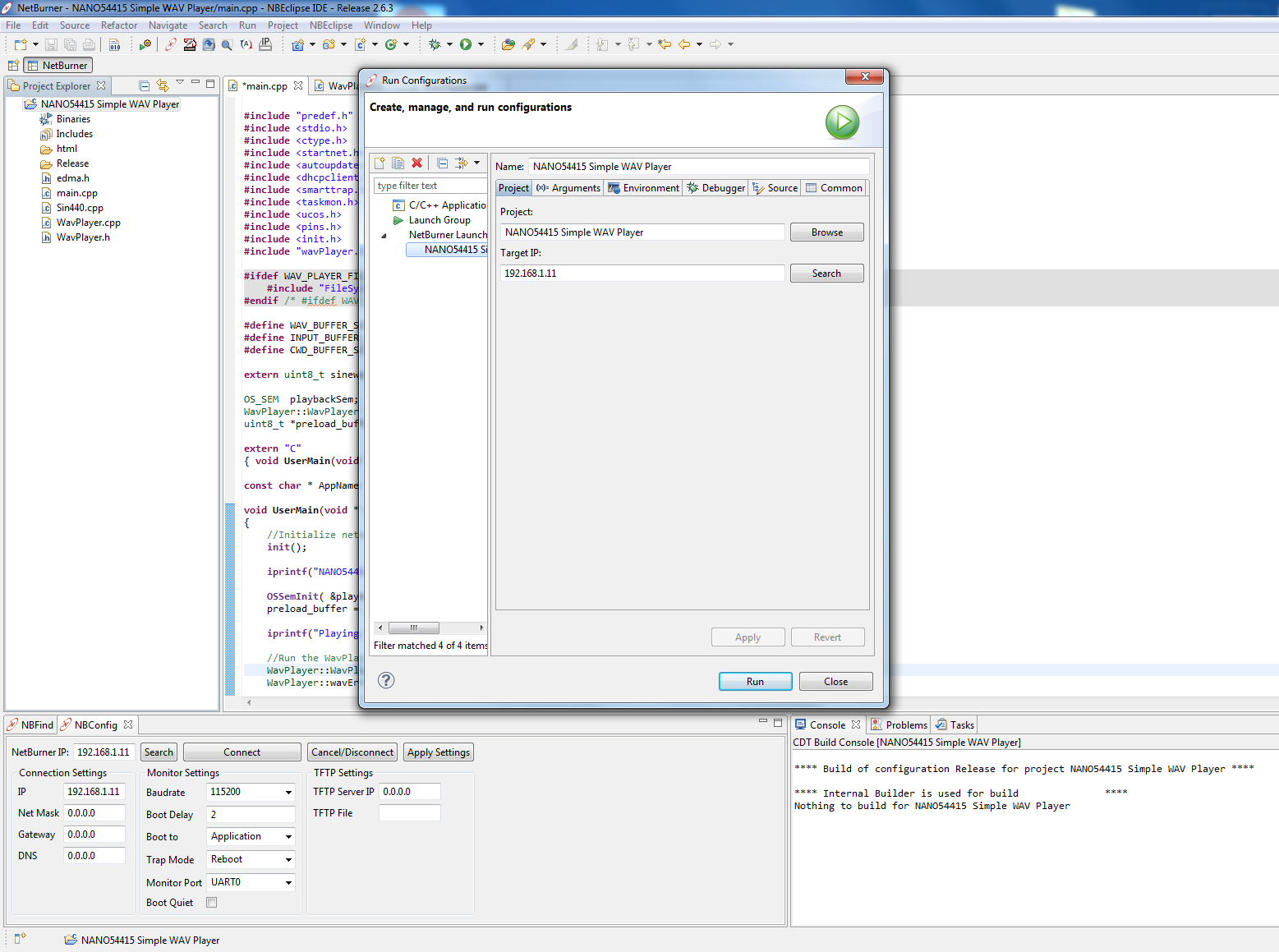The height and width of the screenshot is (952, 1279).
Task: Click the Run button in dialog
Action: tap(755, 682)
